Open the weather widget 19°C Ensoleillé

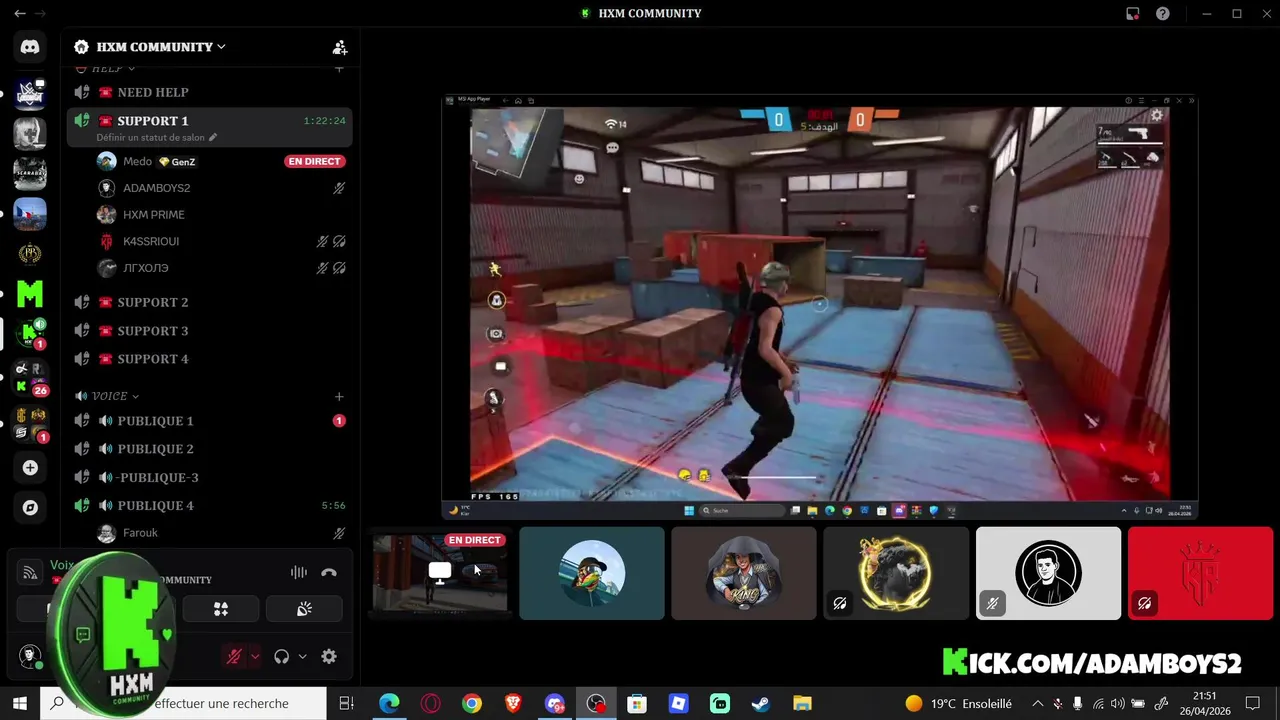point(959,703)
